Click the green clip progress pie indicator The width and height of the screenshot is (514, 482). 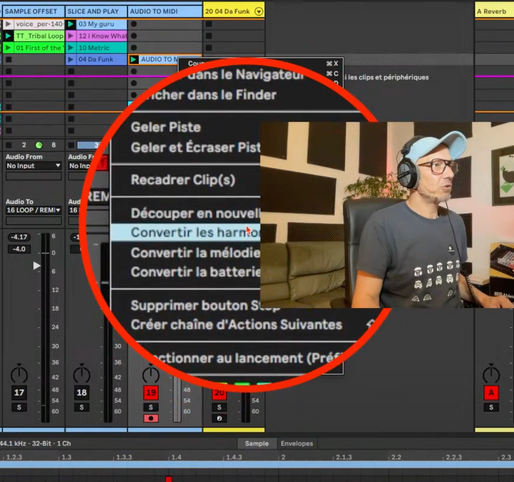pos(39,145)
